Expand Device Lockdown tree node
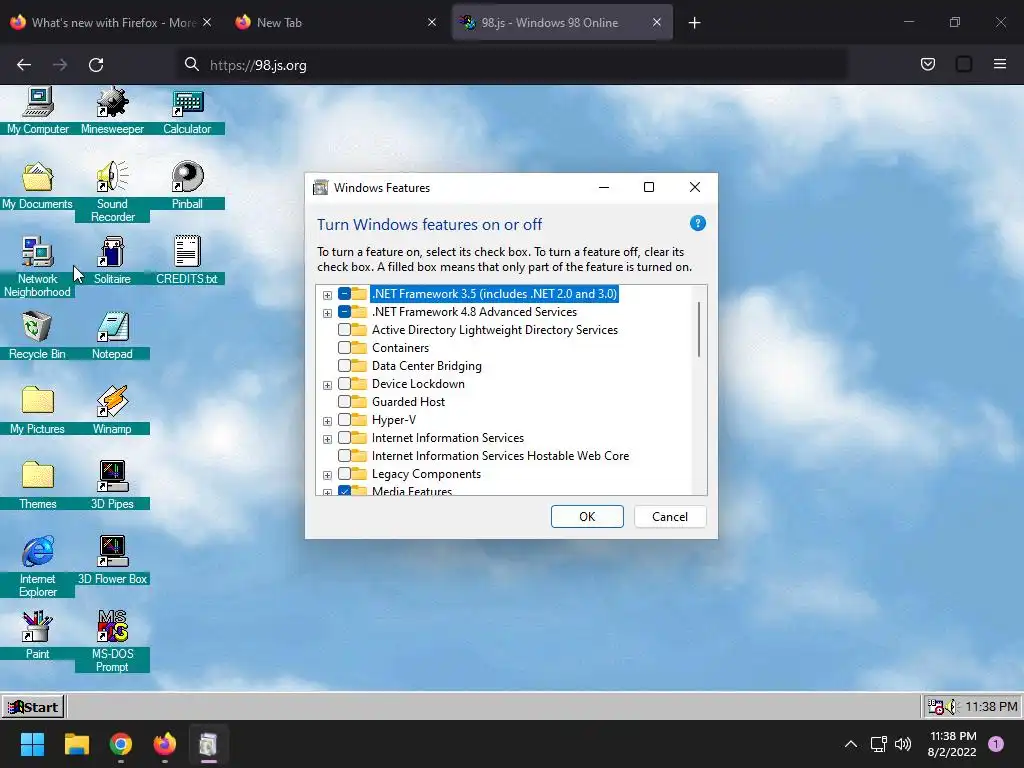The image size is (1024, 768). tap(327, 385)
